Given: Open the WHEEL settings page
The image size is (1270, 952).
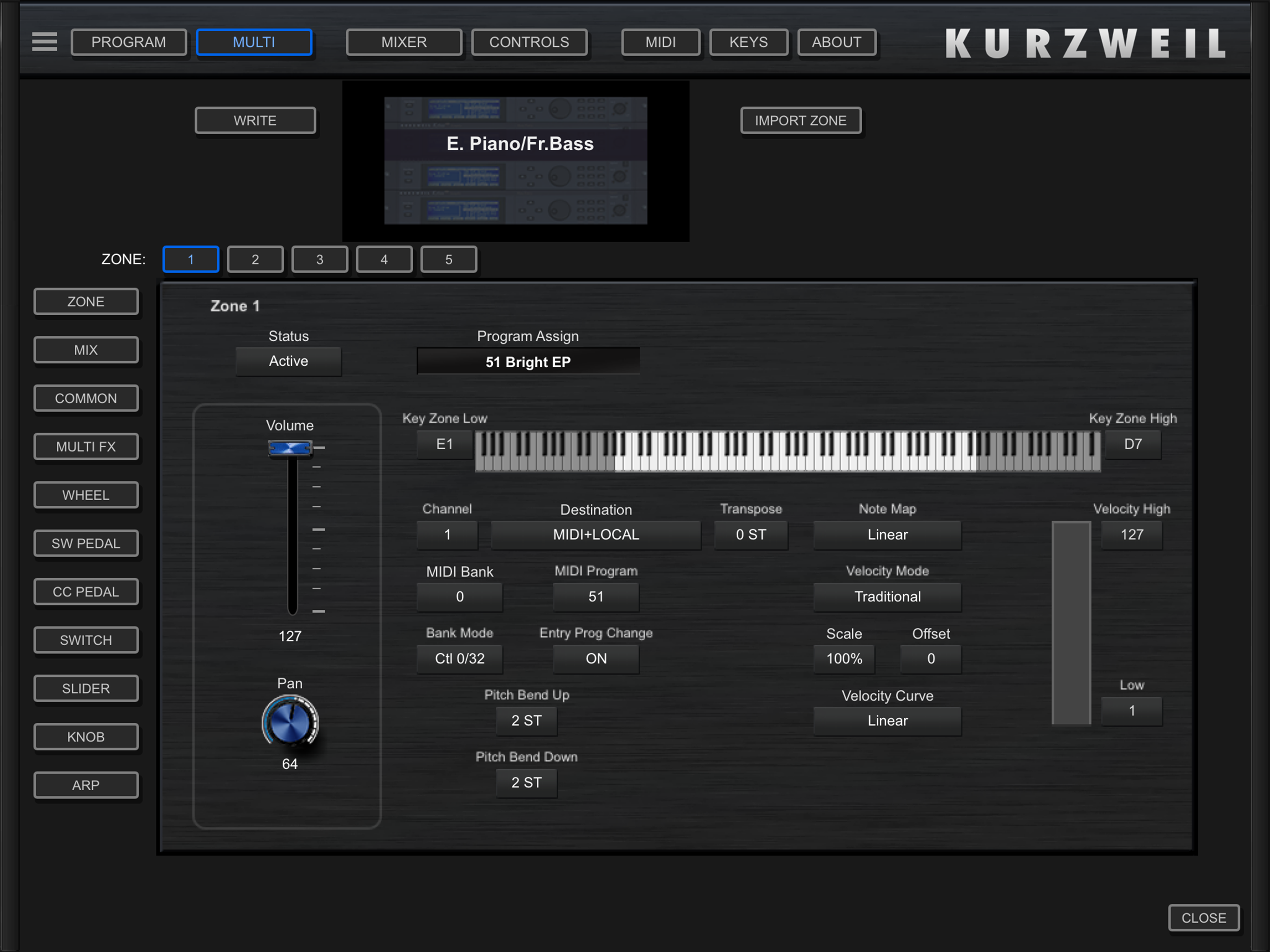Looking at the screenshot, I should 86,495.
